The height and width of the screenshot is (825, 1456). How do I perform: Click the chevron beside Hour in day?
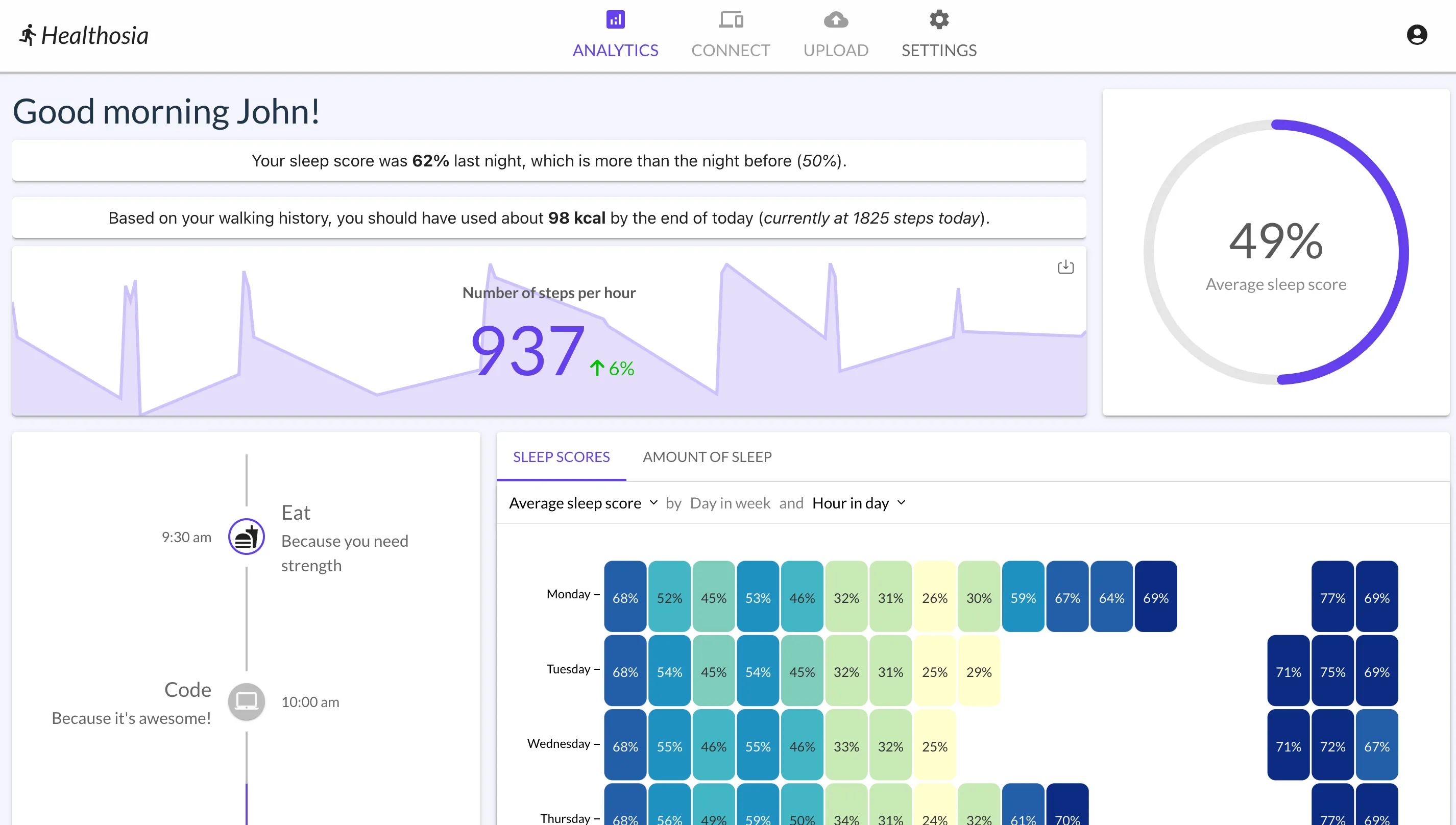point(902,502)
